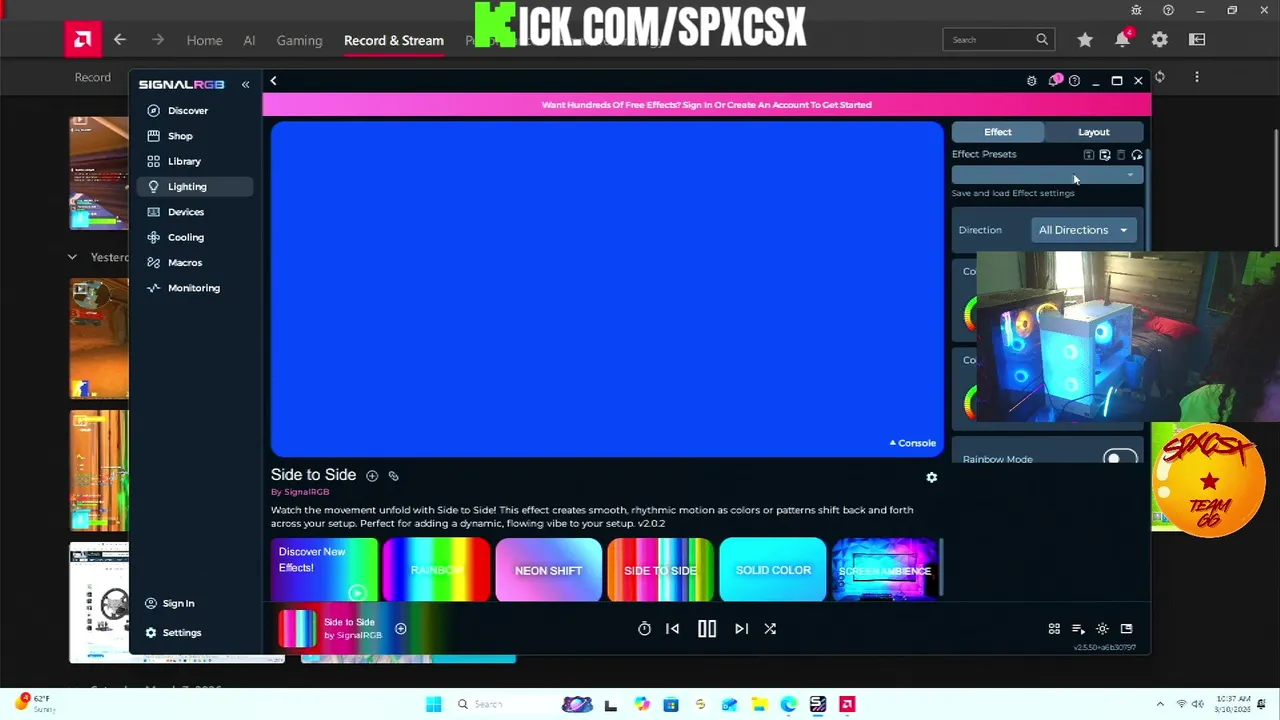Click the bug report icon
This screenshot has width=1280, height=720.
click(1032, 81)
